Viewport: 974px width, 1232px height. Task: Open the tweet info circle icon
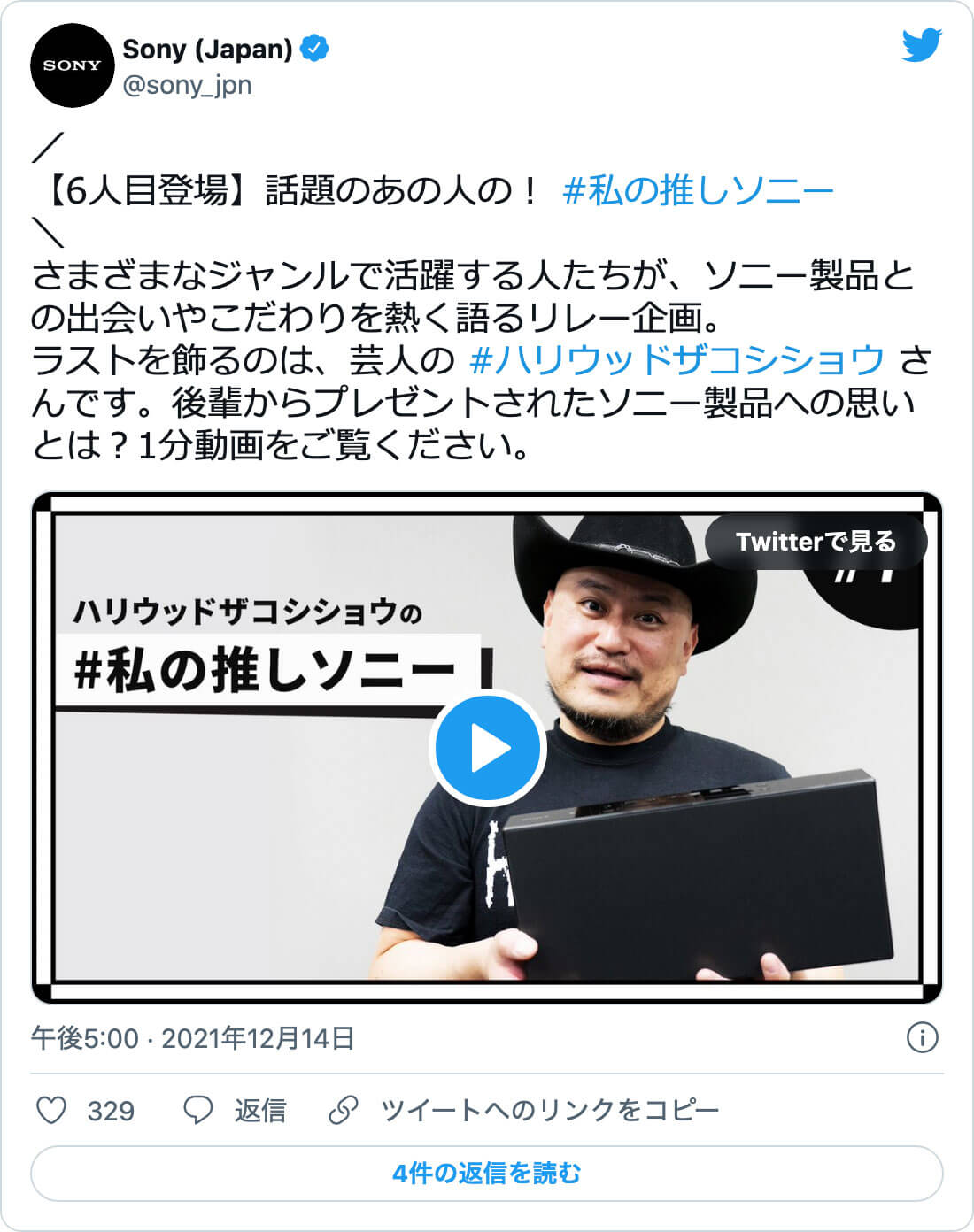[923, 1037]
